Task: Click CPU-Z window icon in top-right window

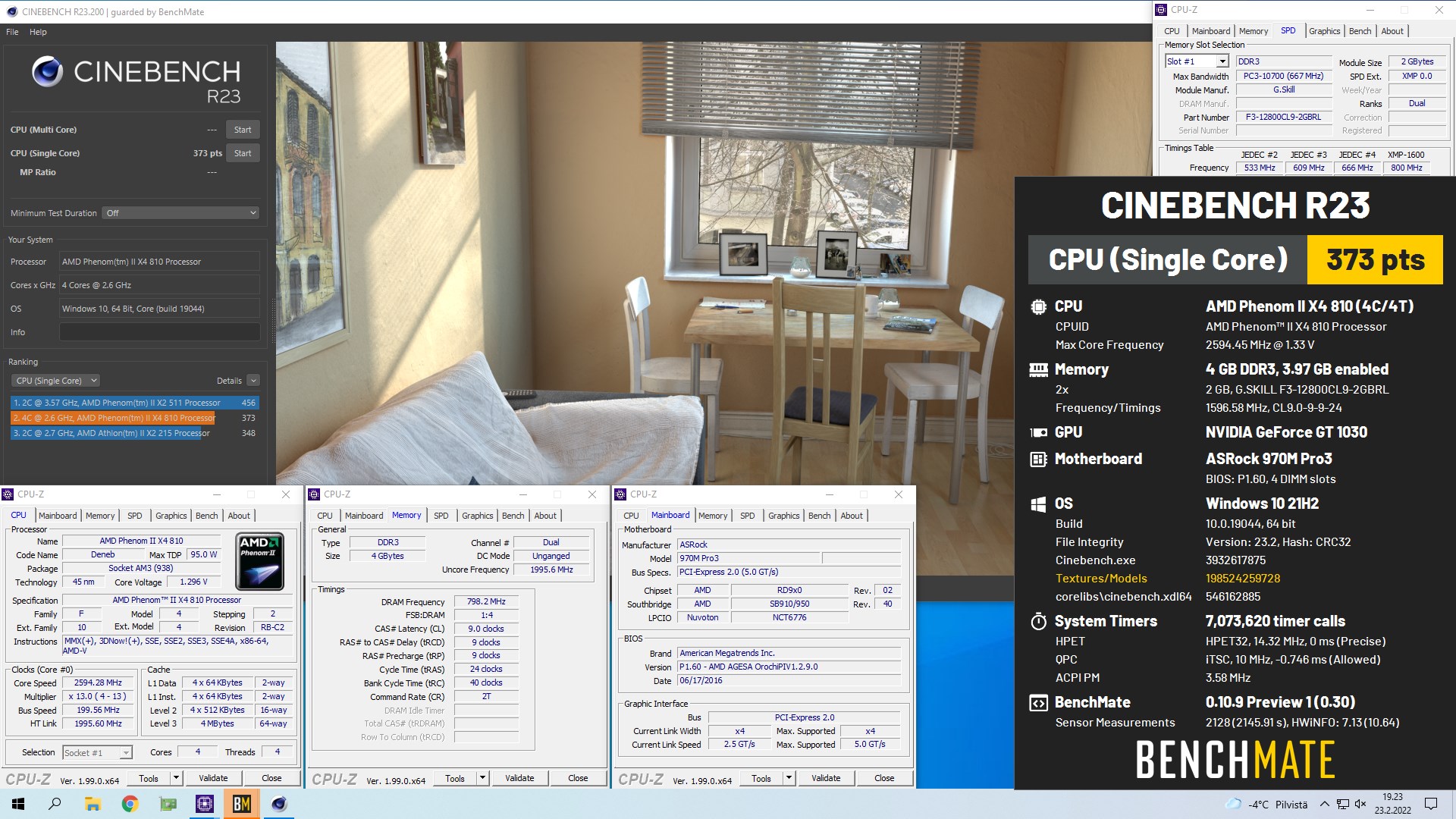Action: point(1161,10)
